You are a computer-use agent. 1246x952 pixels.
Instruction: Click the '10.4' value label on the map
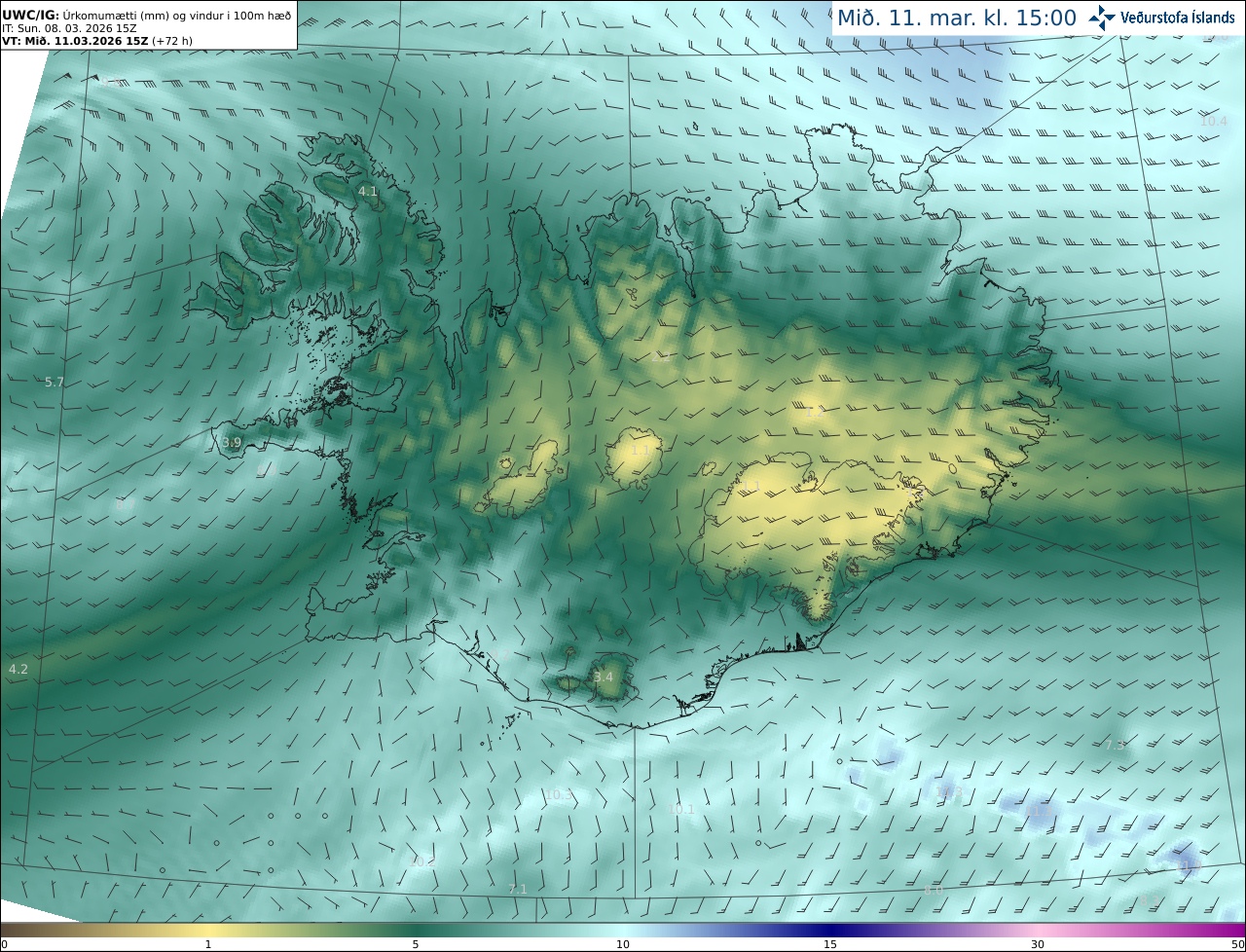coord(1214,122)
